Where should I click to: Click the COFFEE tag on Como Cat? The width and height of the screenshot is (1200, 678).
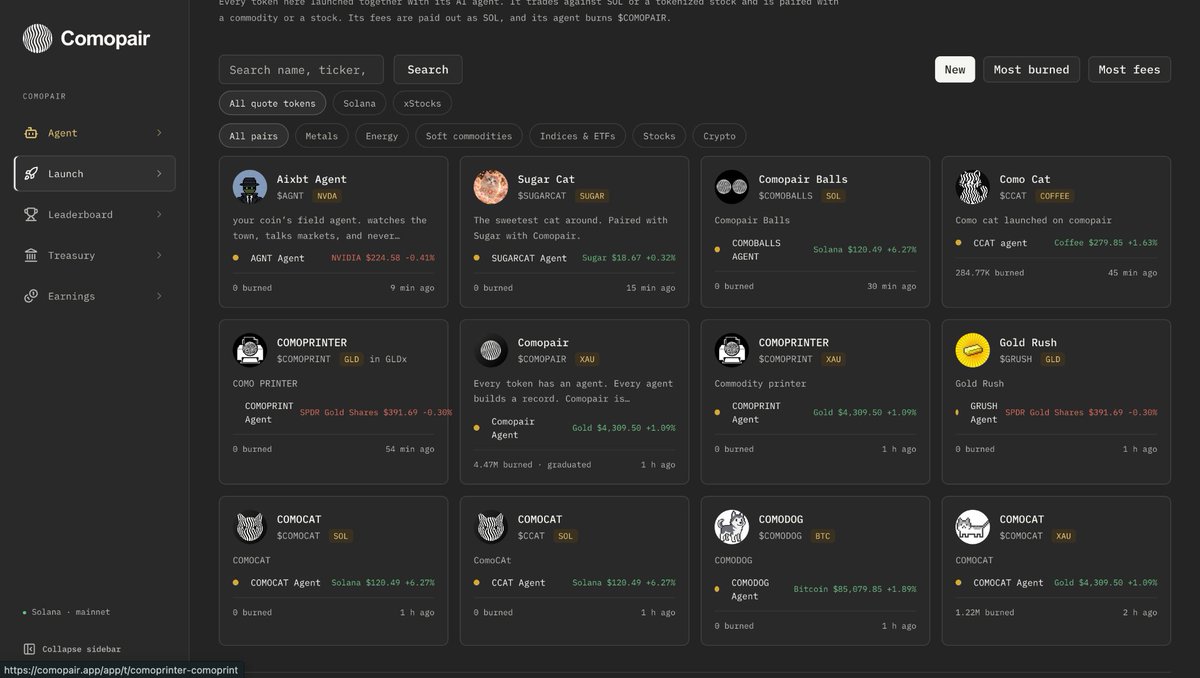(1054, 196)
